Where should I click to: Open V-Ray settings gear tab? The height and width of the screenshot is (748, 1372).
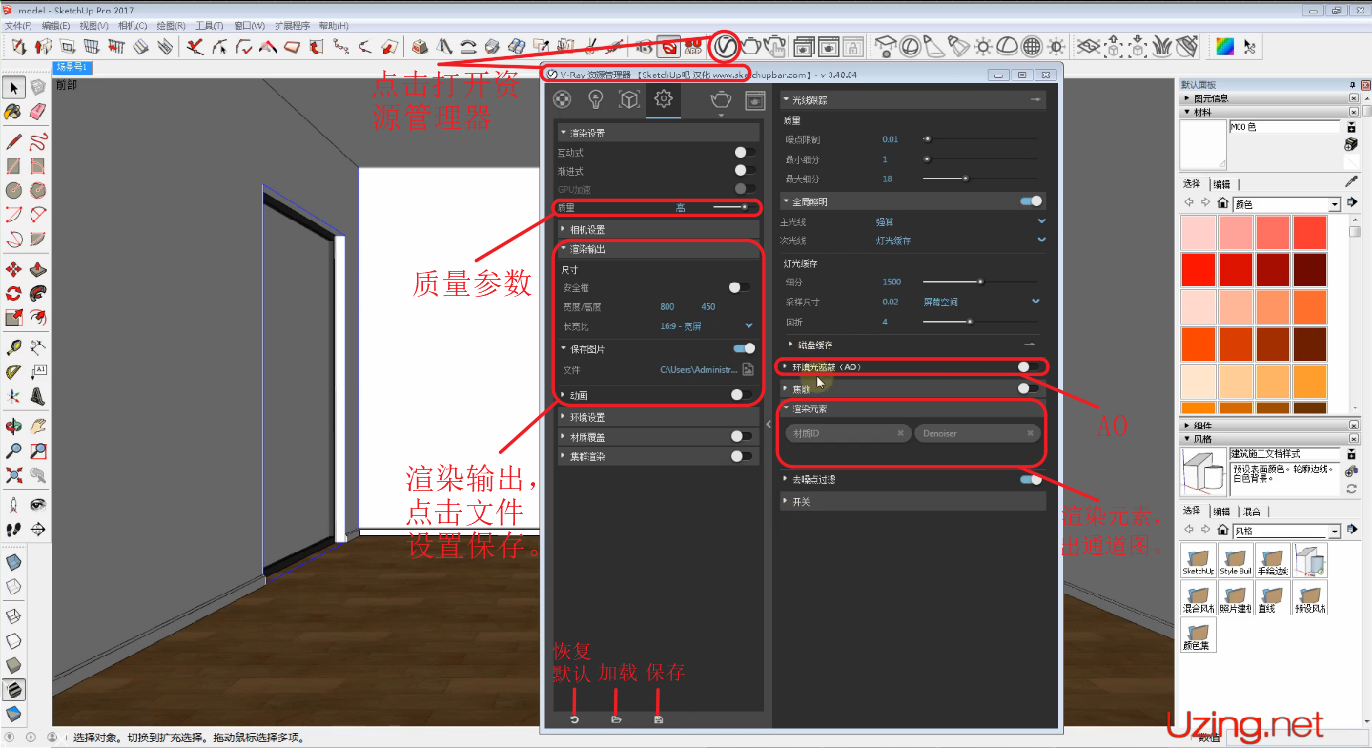click(663, 99)
